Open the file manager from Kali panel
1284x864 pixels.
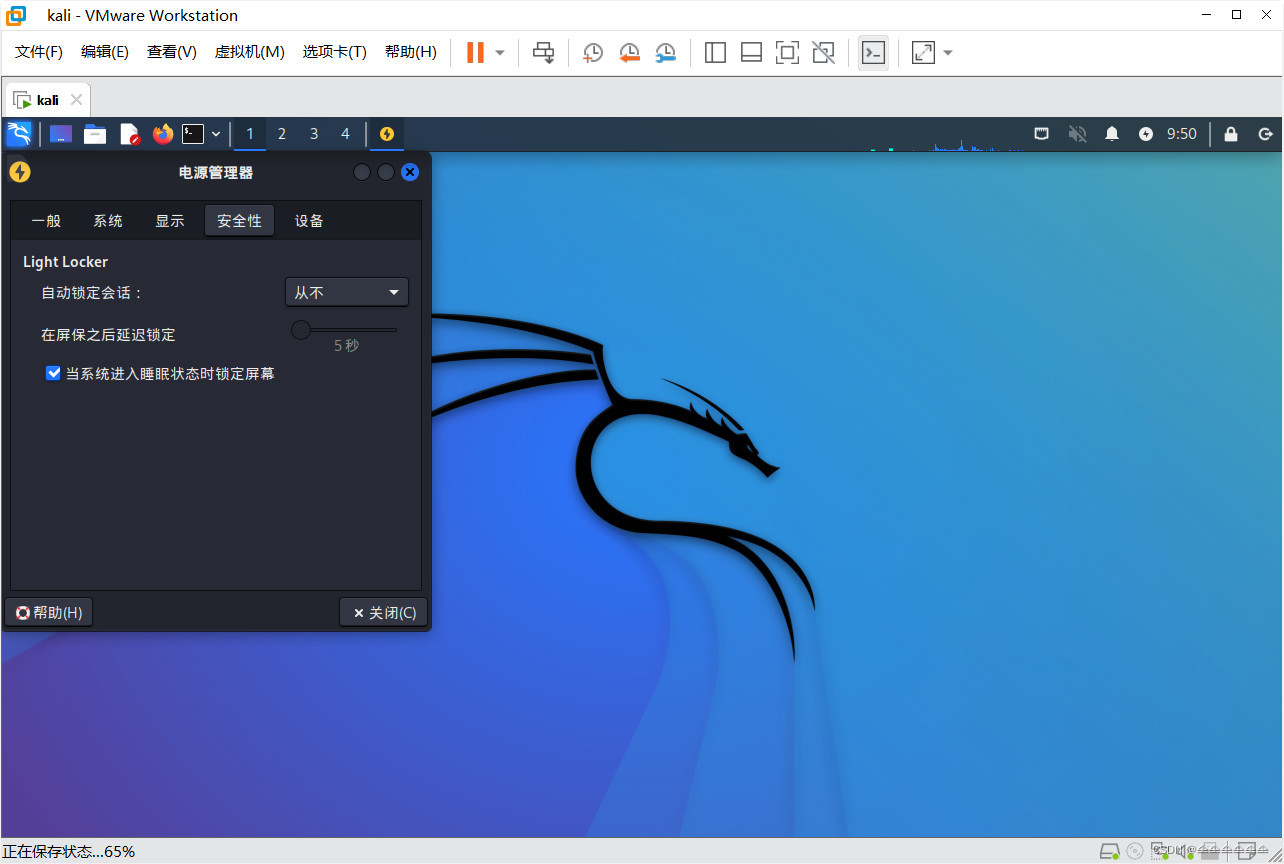point(95,134)
